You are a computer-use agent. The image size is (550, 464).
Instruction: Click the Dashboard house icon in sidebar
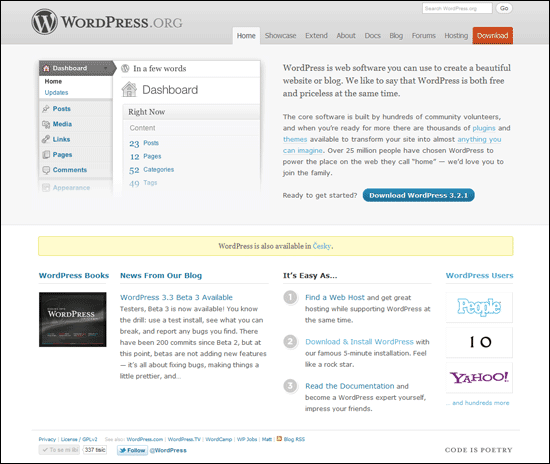point(46,68)
